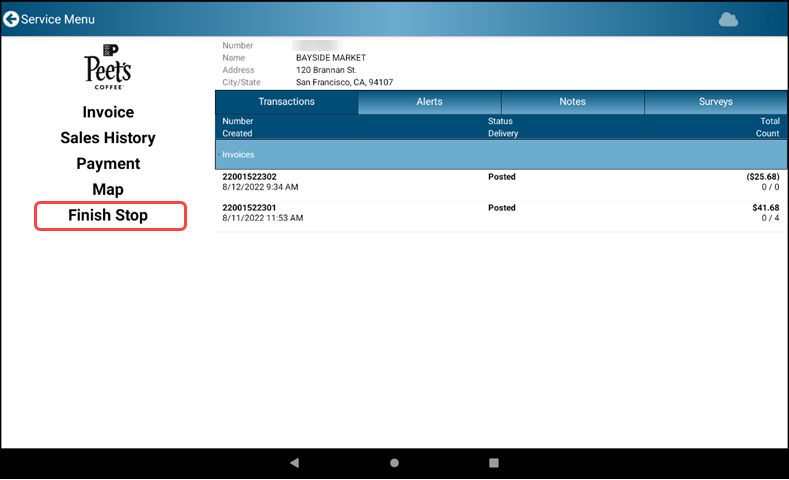
Task: Tap the Status column header
Action: (500, 121)
